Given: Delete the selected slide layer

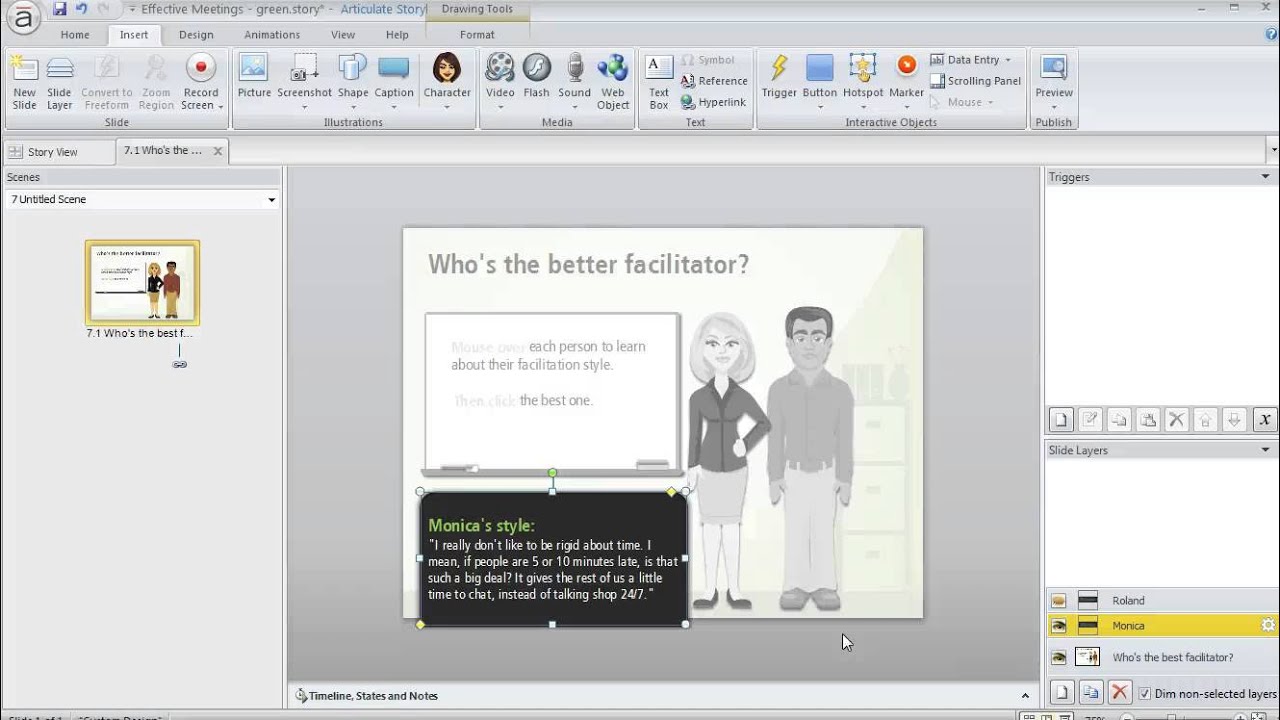Looking at the screenshot, I should click(x=1120, y=692).
